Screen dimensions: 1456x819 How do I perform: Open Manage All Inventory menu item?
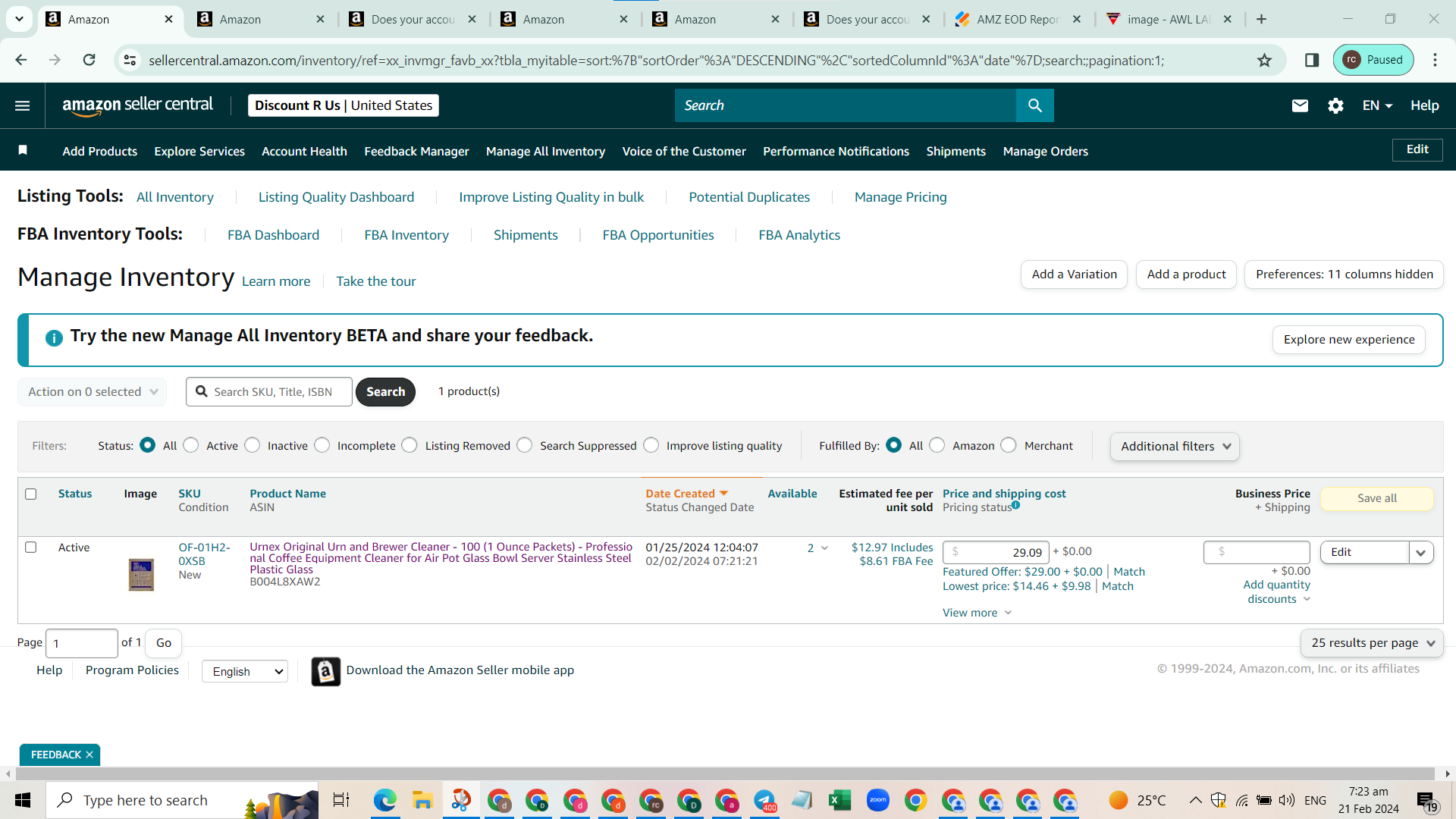[545, 151]
